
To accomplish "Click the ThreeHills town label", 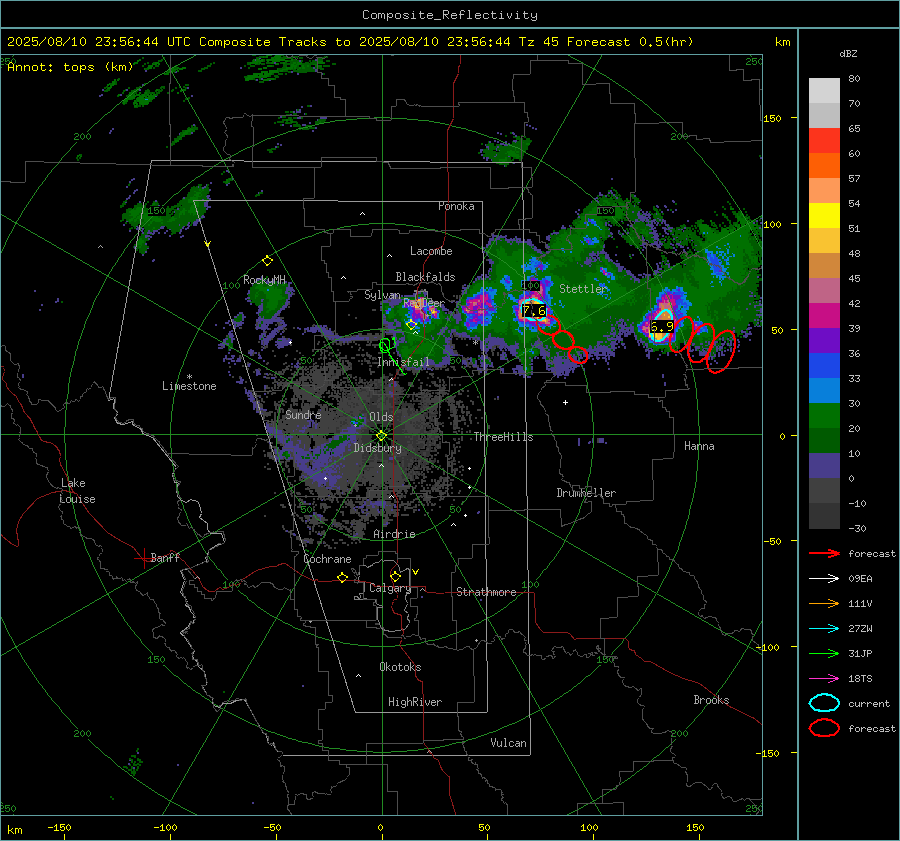I will click(x=503, y=437).
